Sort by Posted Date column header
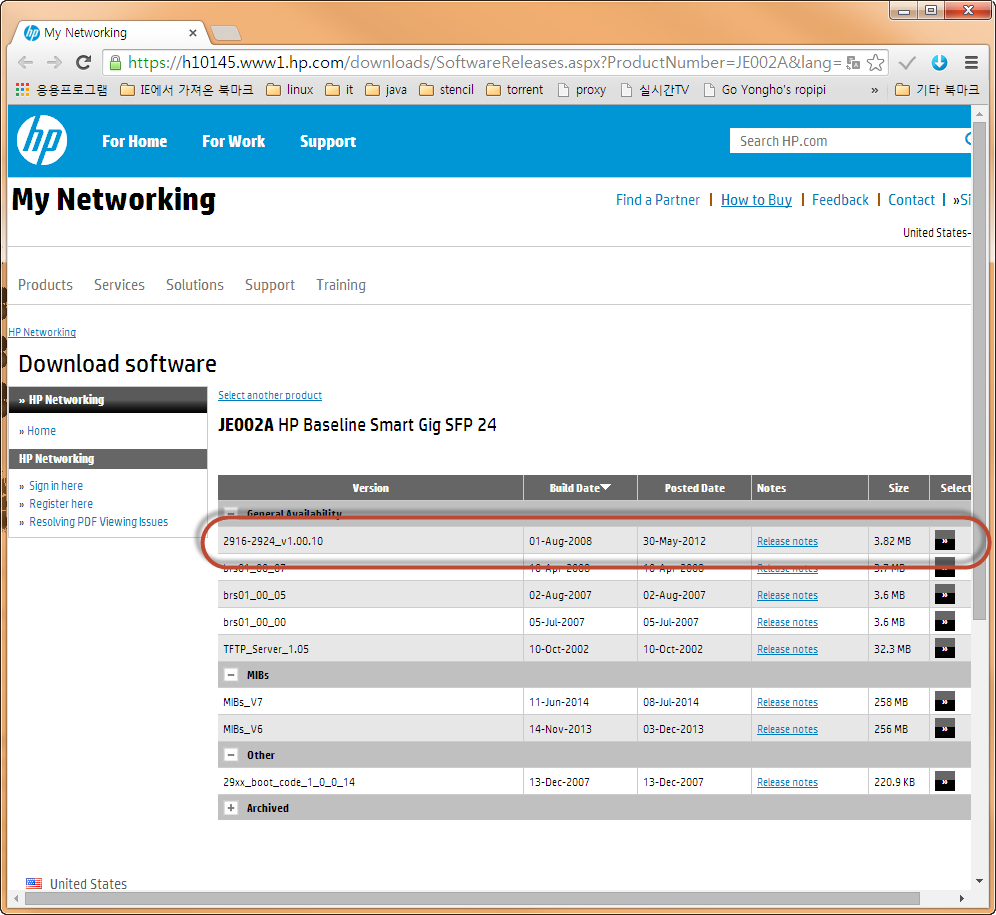The width and height of the screenshot is (996, 915). pos(694,487)
